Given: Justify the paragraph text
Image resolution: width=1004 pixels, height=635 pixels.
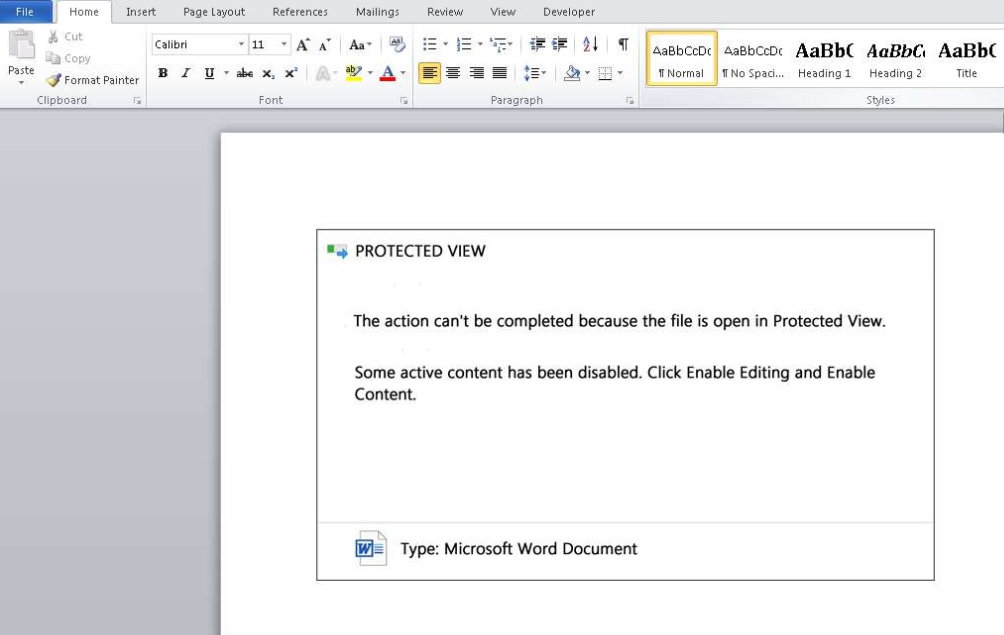Looking at the screenshot, I should coord(499,73).
